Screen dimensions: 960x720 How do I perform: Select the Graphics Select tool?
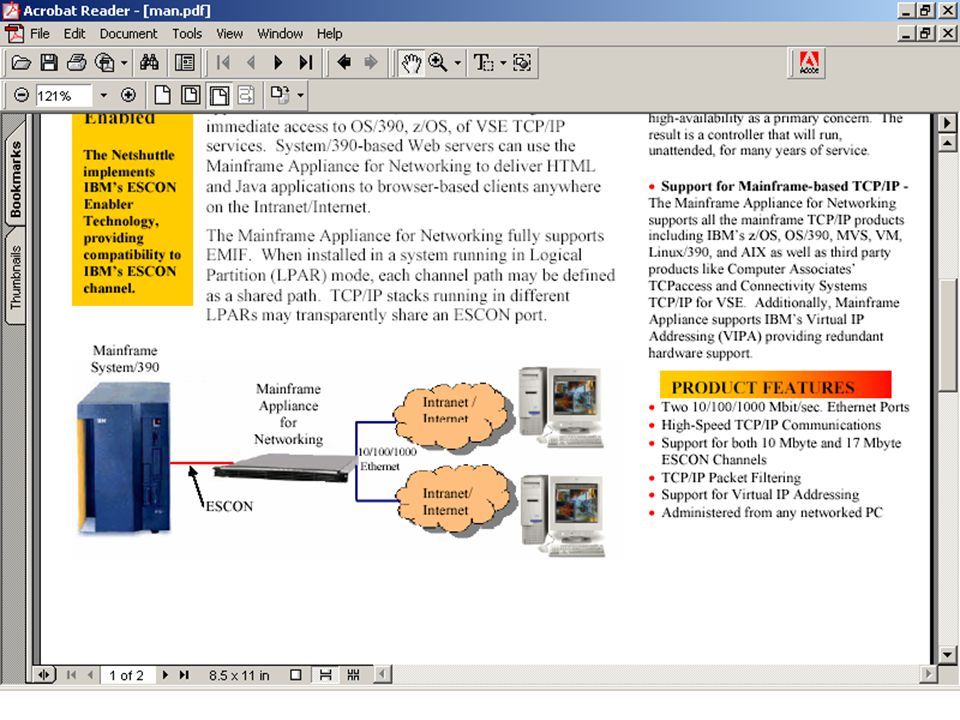coord(522,62)
